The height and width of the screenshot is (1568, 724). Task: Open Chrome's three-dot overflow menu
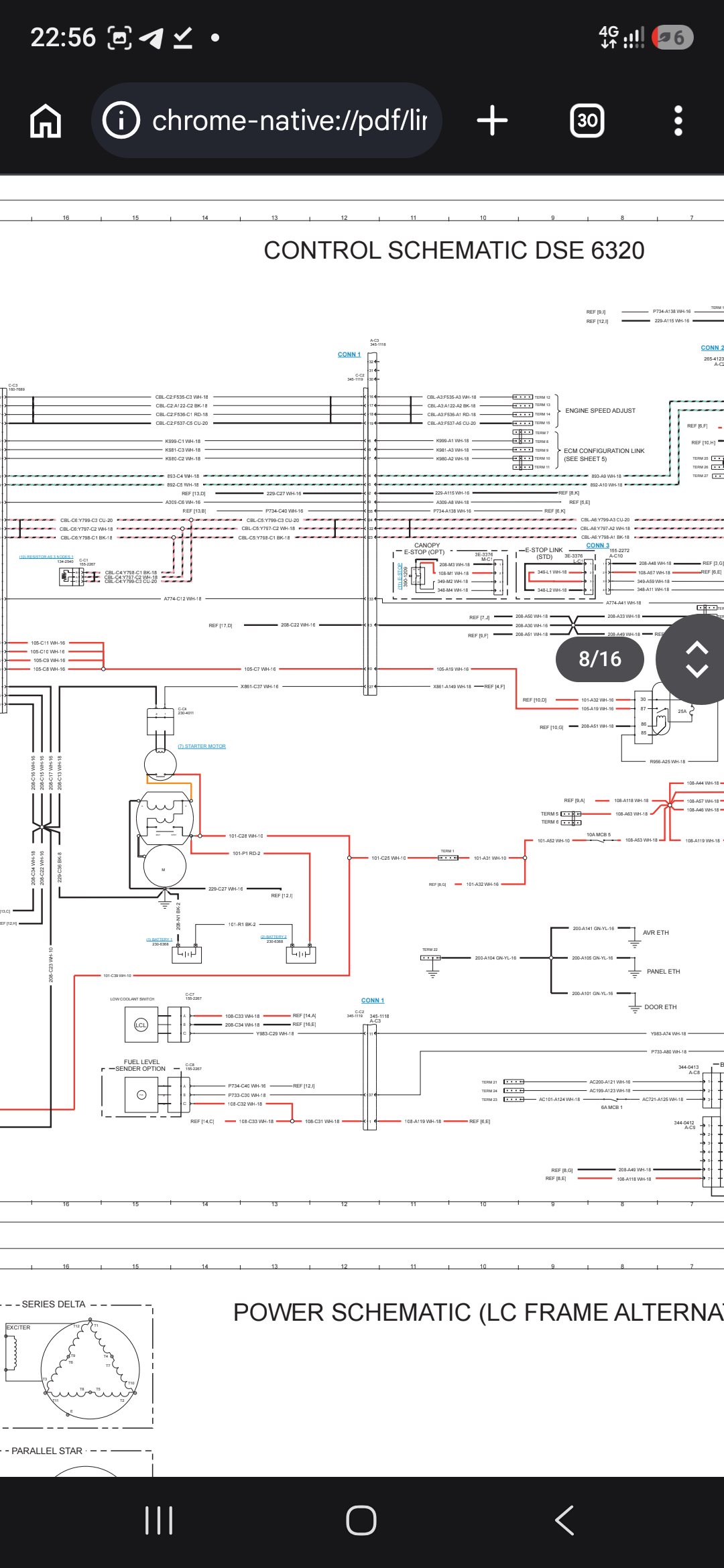tap(678, 121)
